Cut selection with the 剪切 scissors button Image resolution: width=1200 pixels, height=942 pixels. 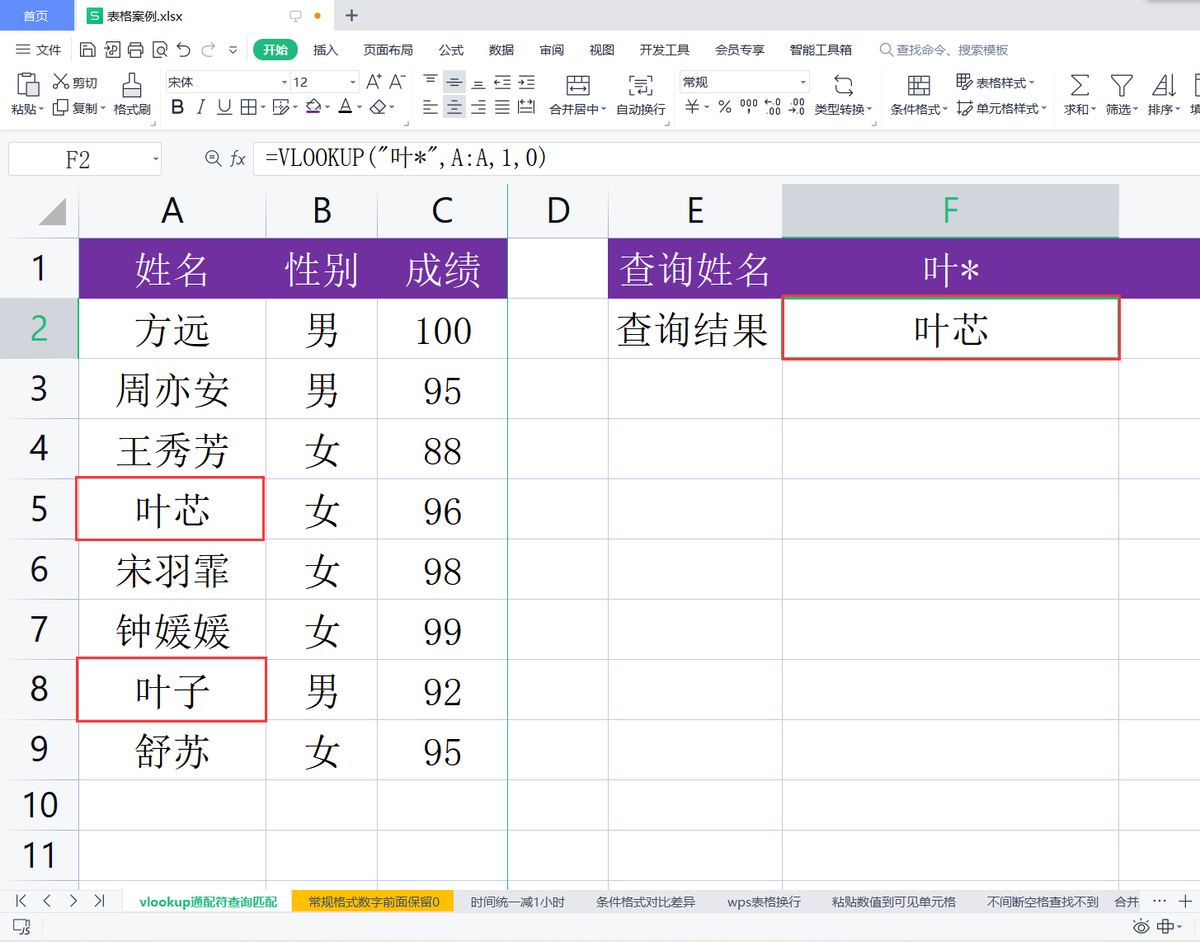pos(75,82)
